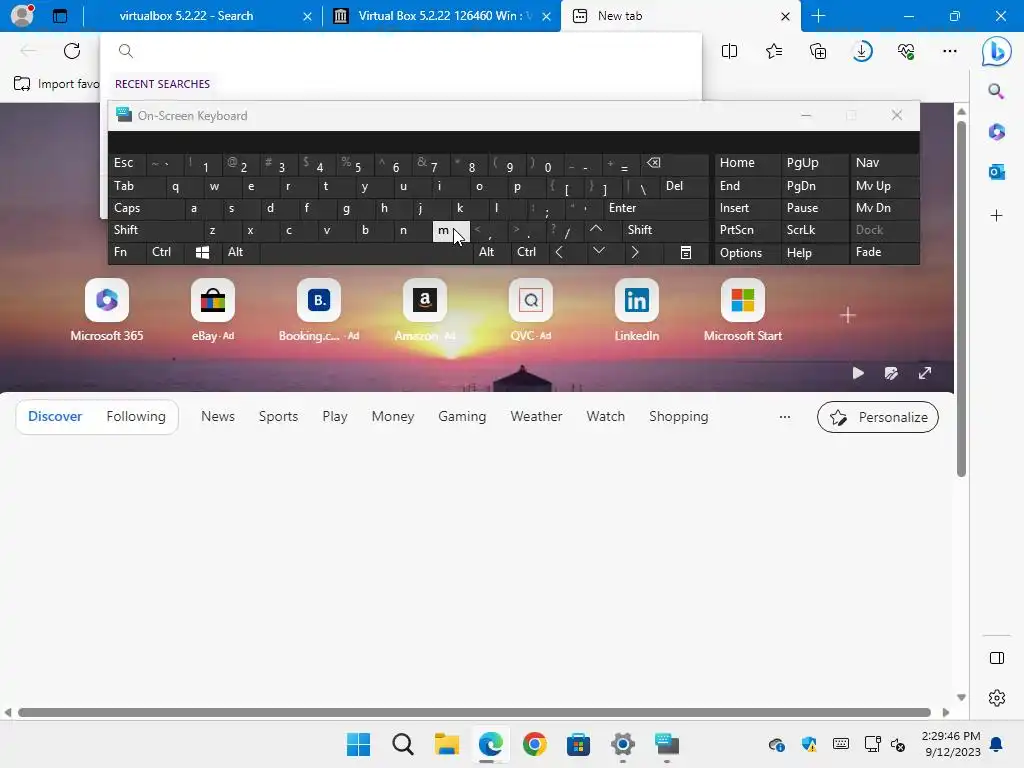Screen dimensions: 1024x768
Task: Open more feed categories ellipsis
Action: (x=785, y=417)
